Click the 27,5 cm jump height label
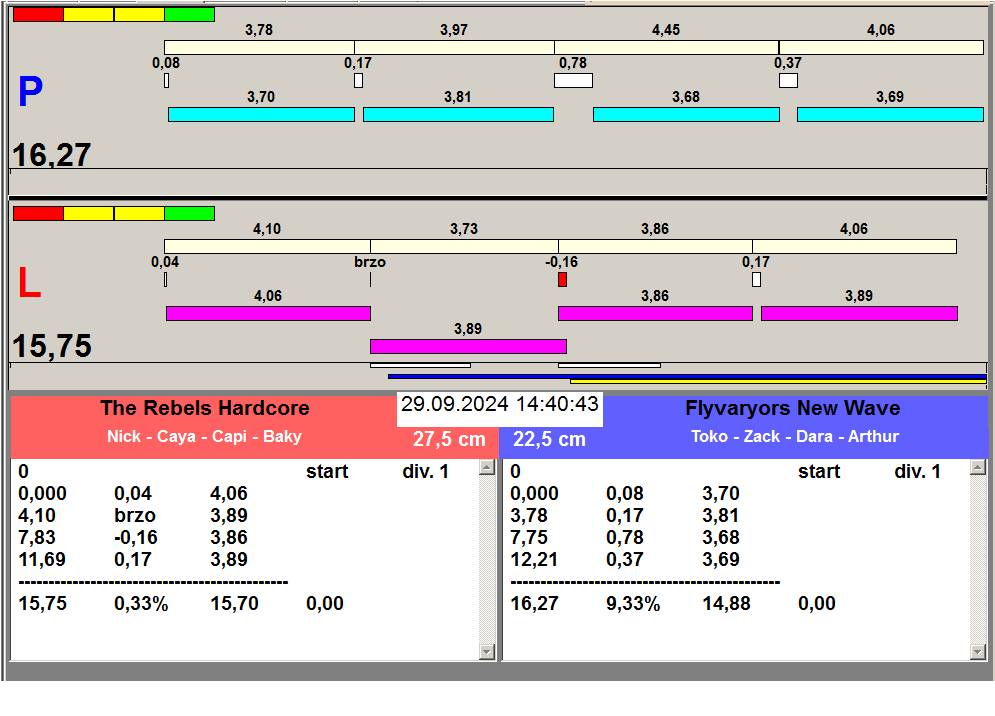 pos(449,439)
